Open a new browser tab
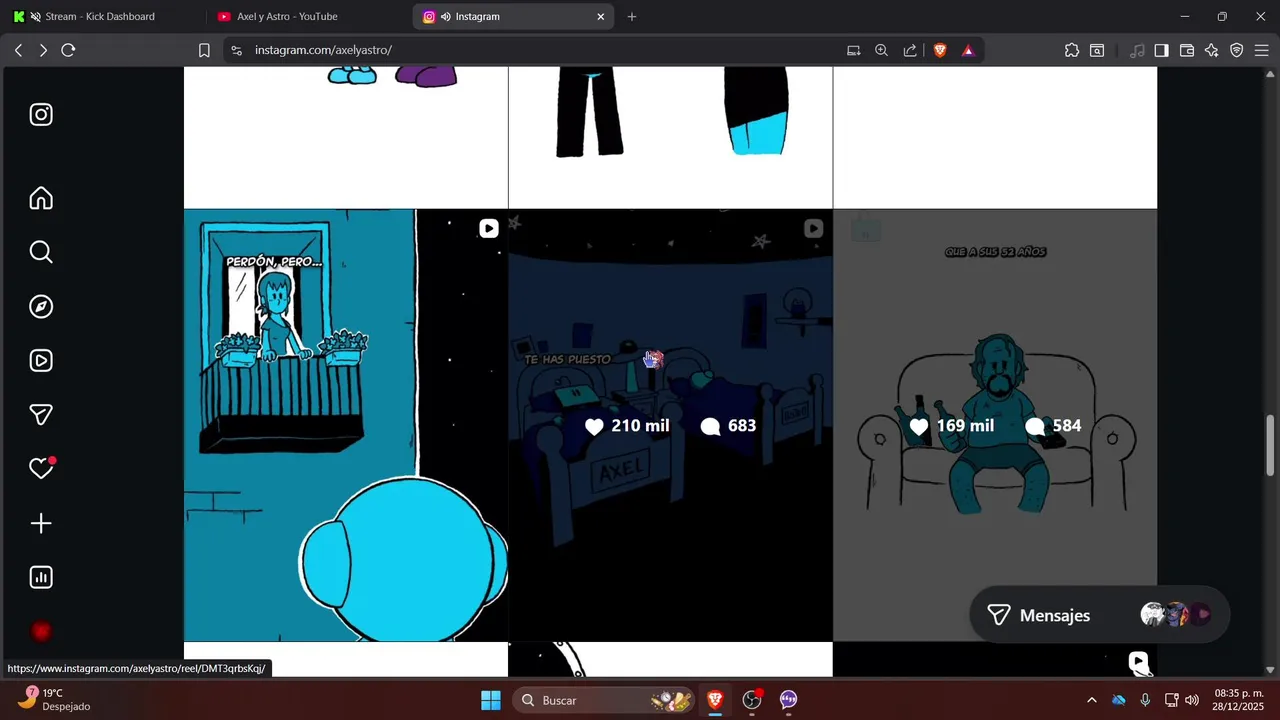 click(632, 16)
